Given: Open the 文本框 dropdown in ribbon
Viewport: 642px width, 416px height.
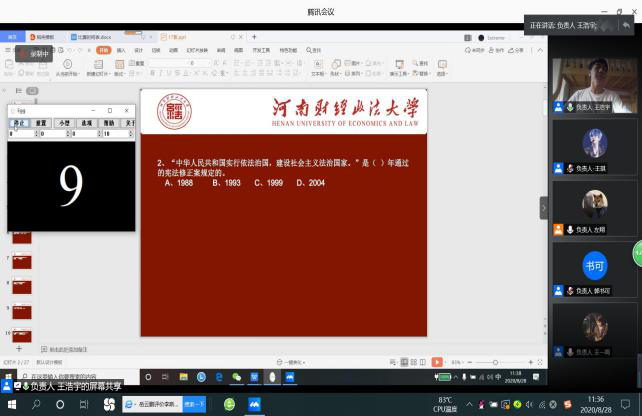Looking at the screenshot, I should (x=318, y=73).
